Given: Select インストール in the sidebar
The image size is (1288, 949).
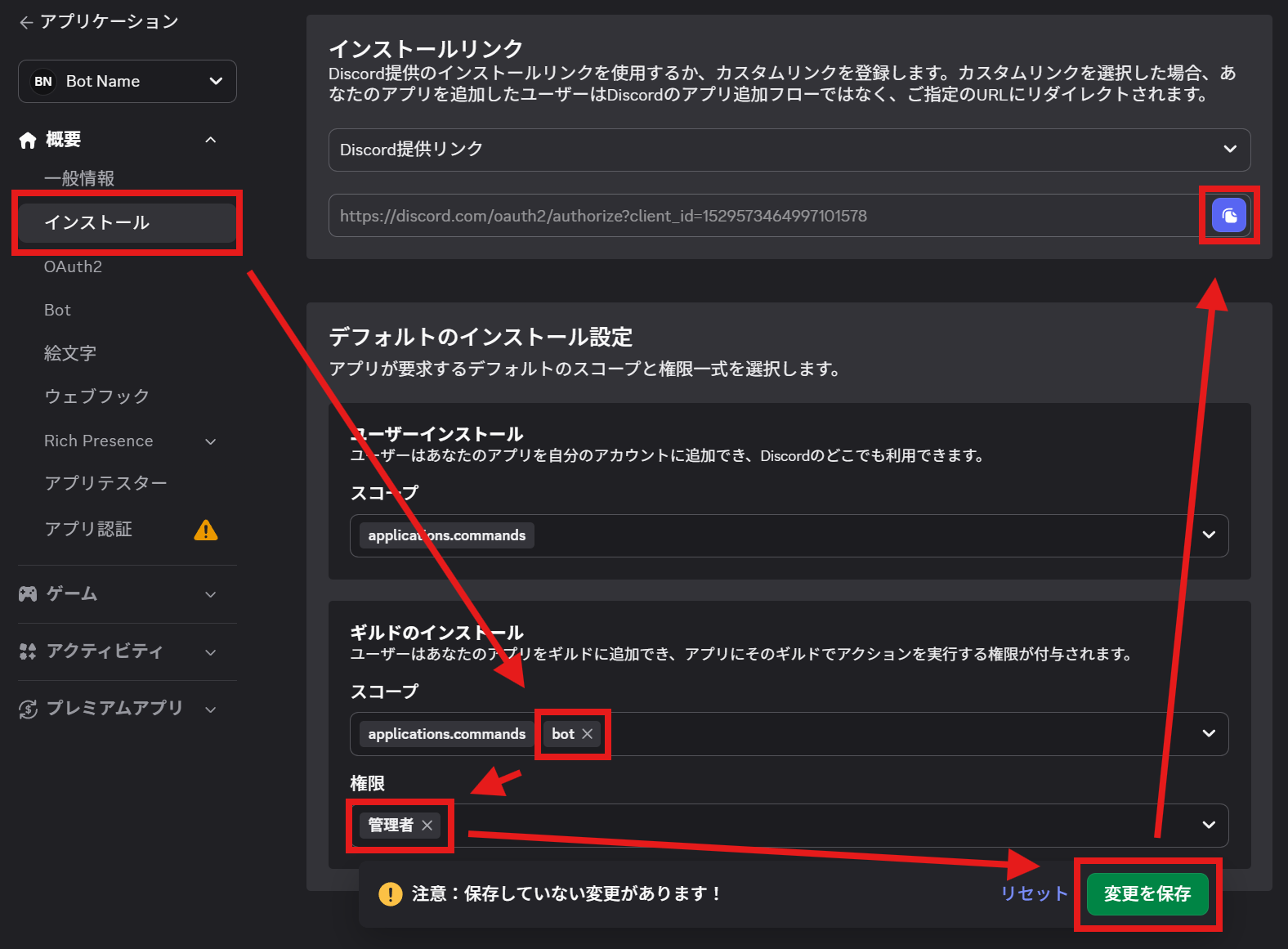Looking at the screenshot, I should tap(127, 222).
